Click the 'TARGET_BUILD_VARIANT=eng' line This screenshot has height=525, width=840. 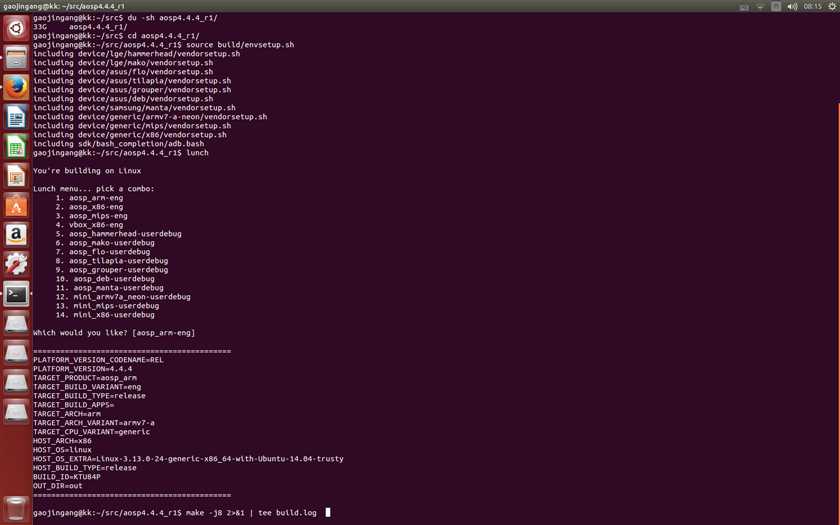tap(87, 387)
